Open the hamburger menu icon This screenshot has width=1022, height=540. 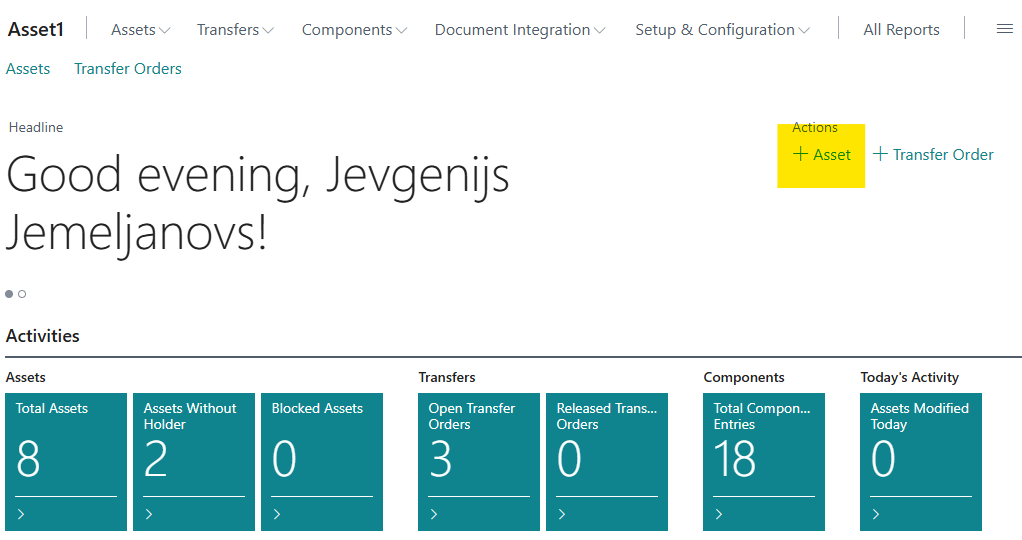pos(1004,29)
